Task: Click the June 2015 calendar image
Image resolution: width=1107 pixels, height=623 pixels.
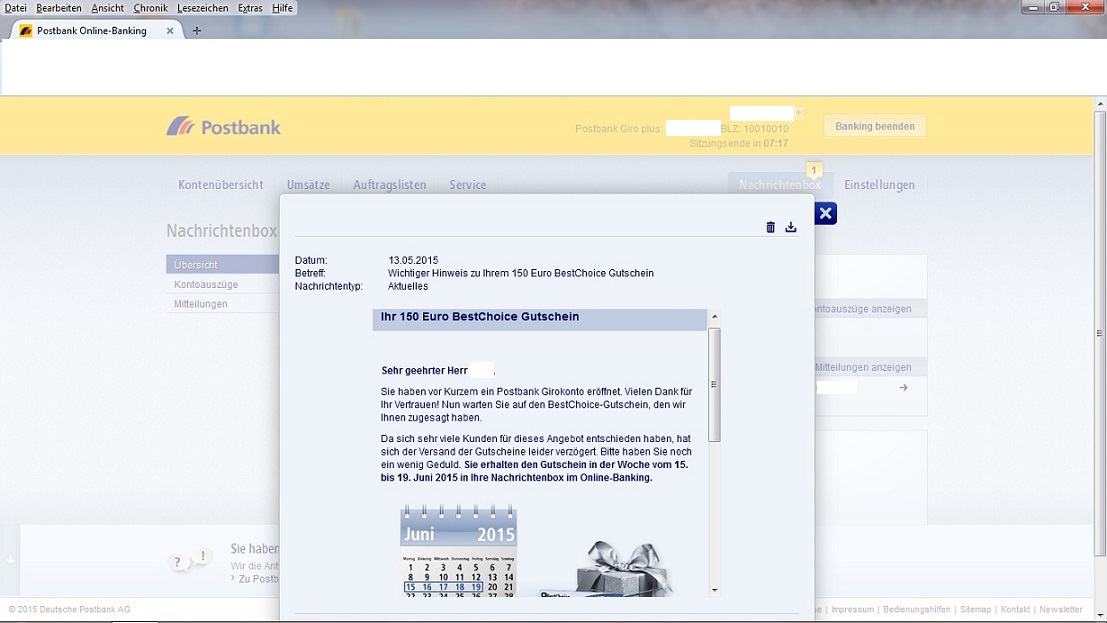Action: (458, 551)
